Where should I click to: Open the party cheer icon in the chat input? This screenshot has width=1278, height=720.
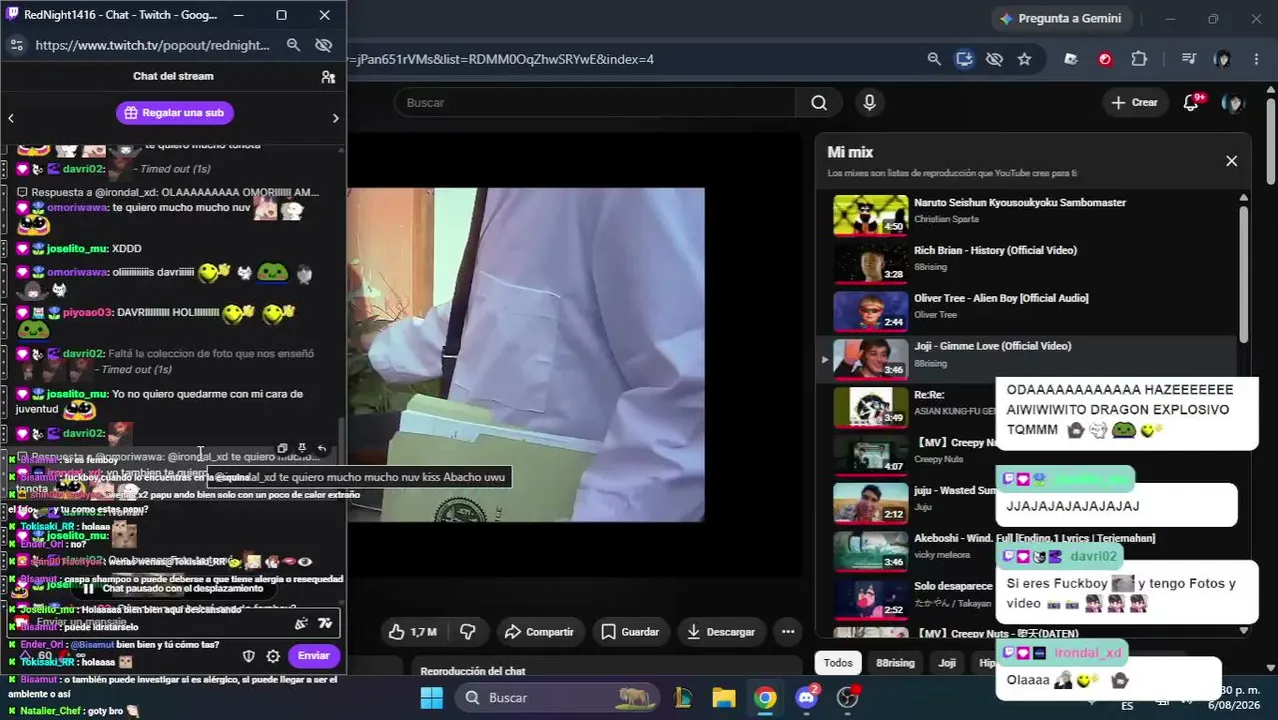(x=301, y=623)
